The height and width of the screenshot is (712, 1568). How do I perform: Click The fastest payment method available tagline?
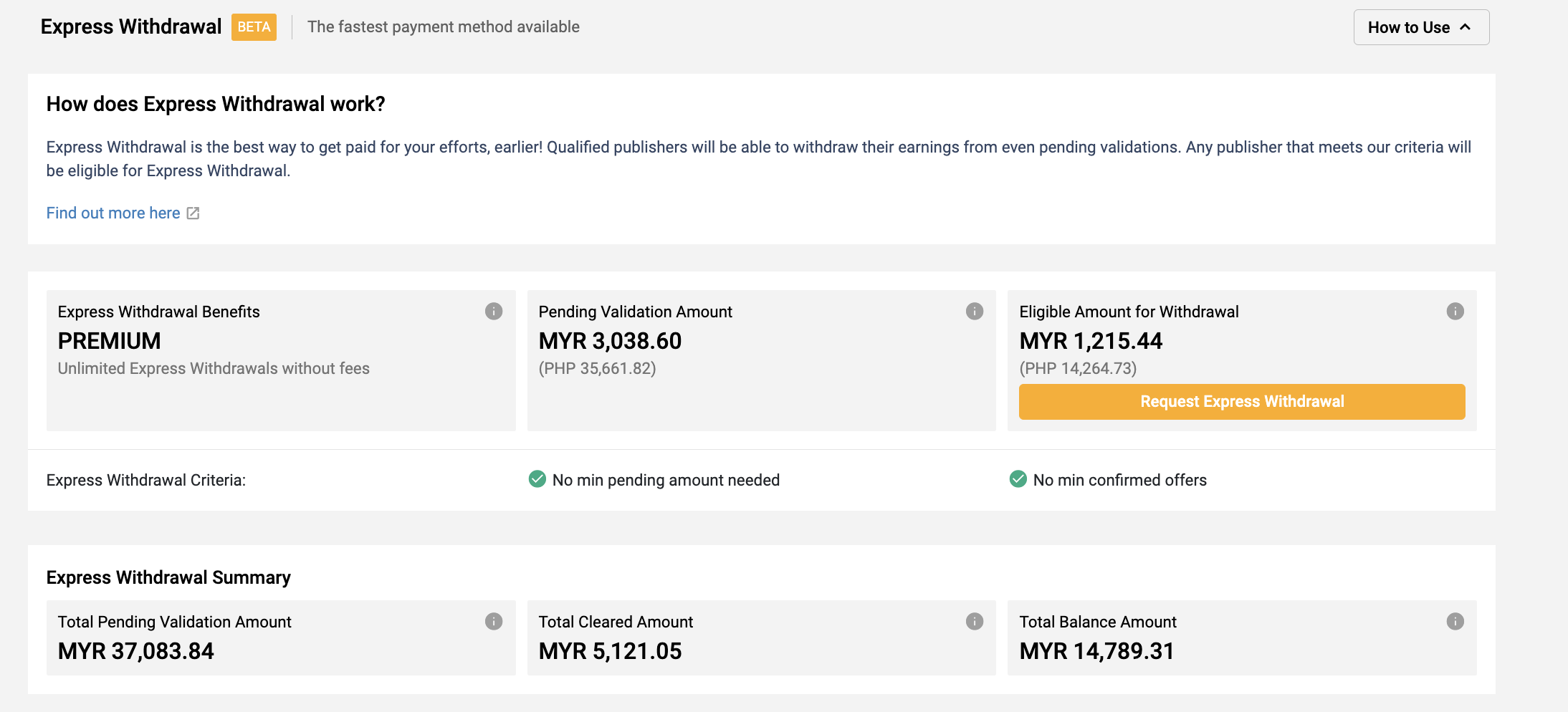pos(444,27)
